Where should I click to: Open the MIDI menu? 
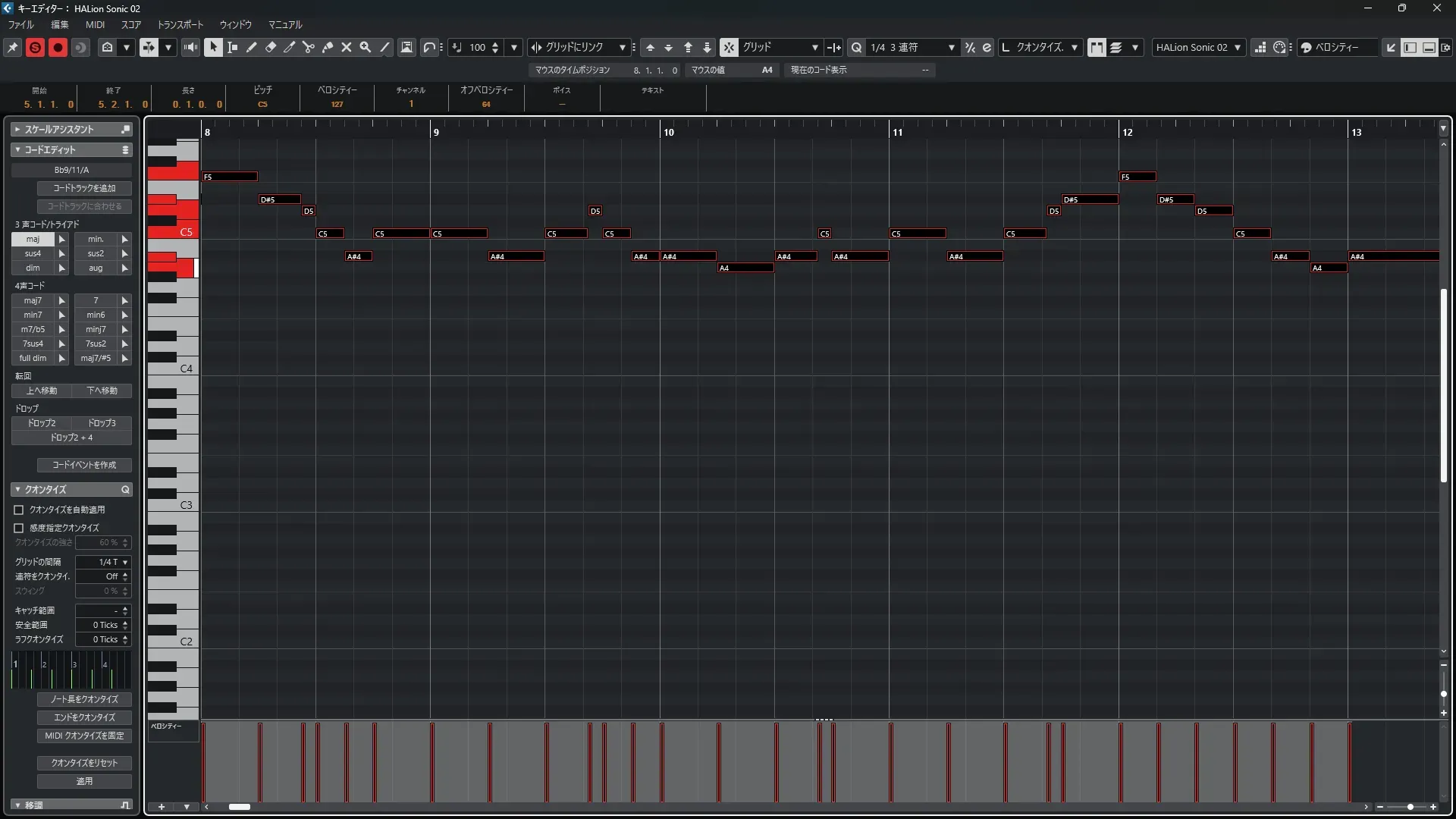pyautogui.click(x=95, y=24)
